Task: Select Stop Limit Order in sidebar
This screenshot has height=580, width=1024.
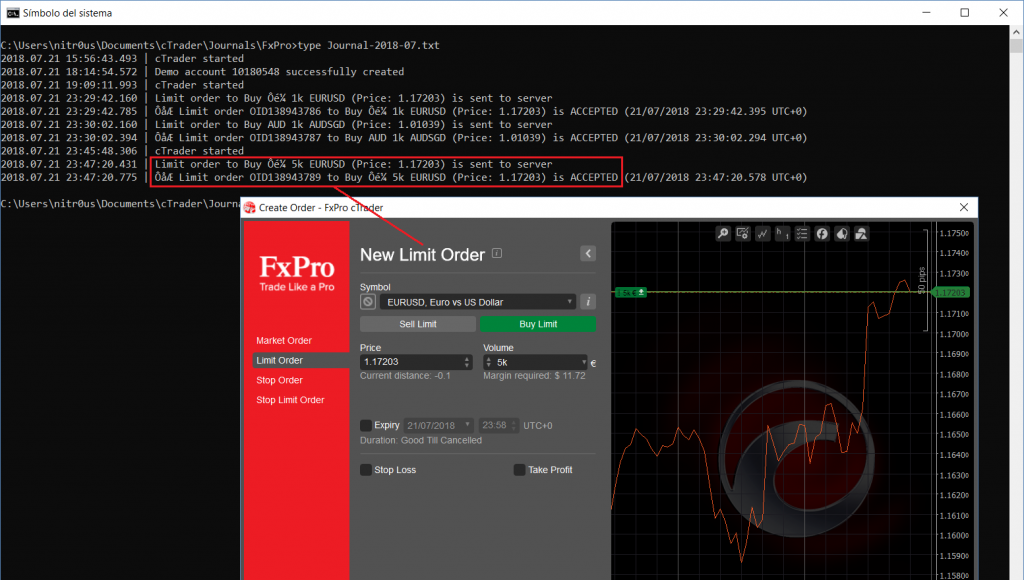Action: point(290,400)
